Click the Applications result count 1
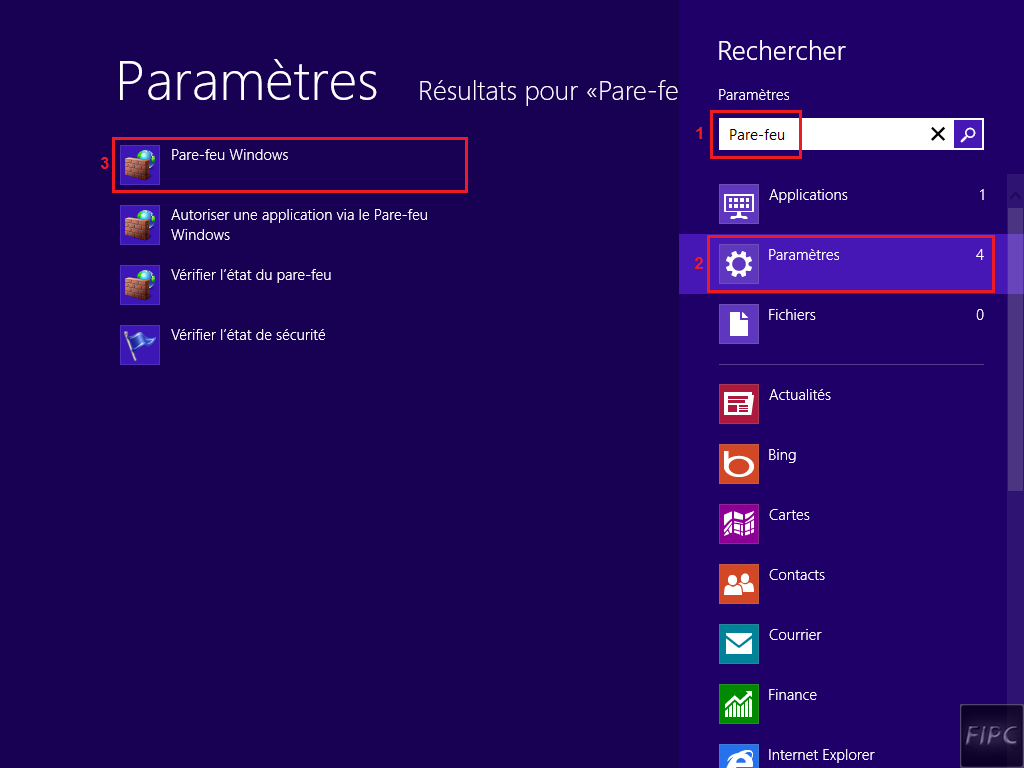This screenshot has width=1024, height=768. pyautogui.click(x=982, y=195)
